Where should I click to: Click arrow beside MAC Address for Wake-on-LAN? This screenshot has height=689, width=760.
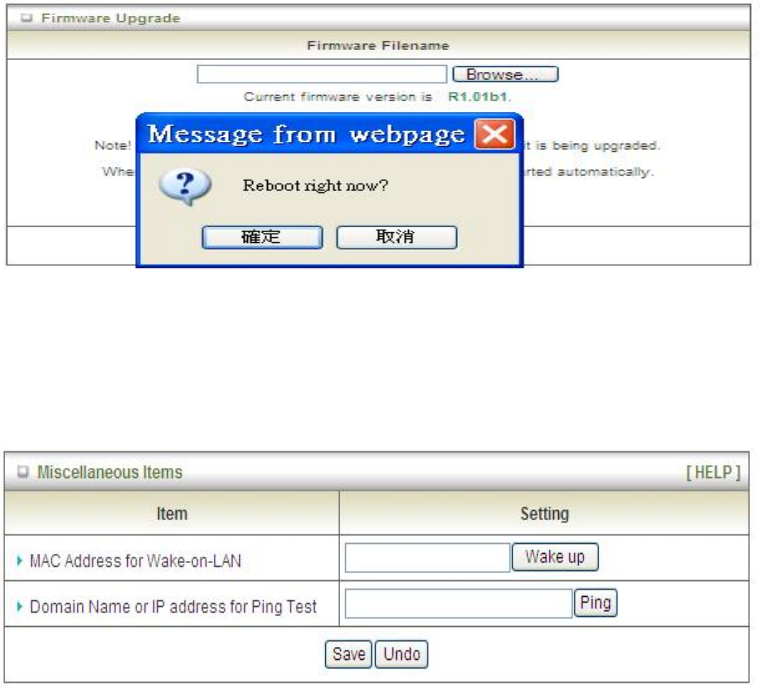[x=19, y=561]
